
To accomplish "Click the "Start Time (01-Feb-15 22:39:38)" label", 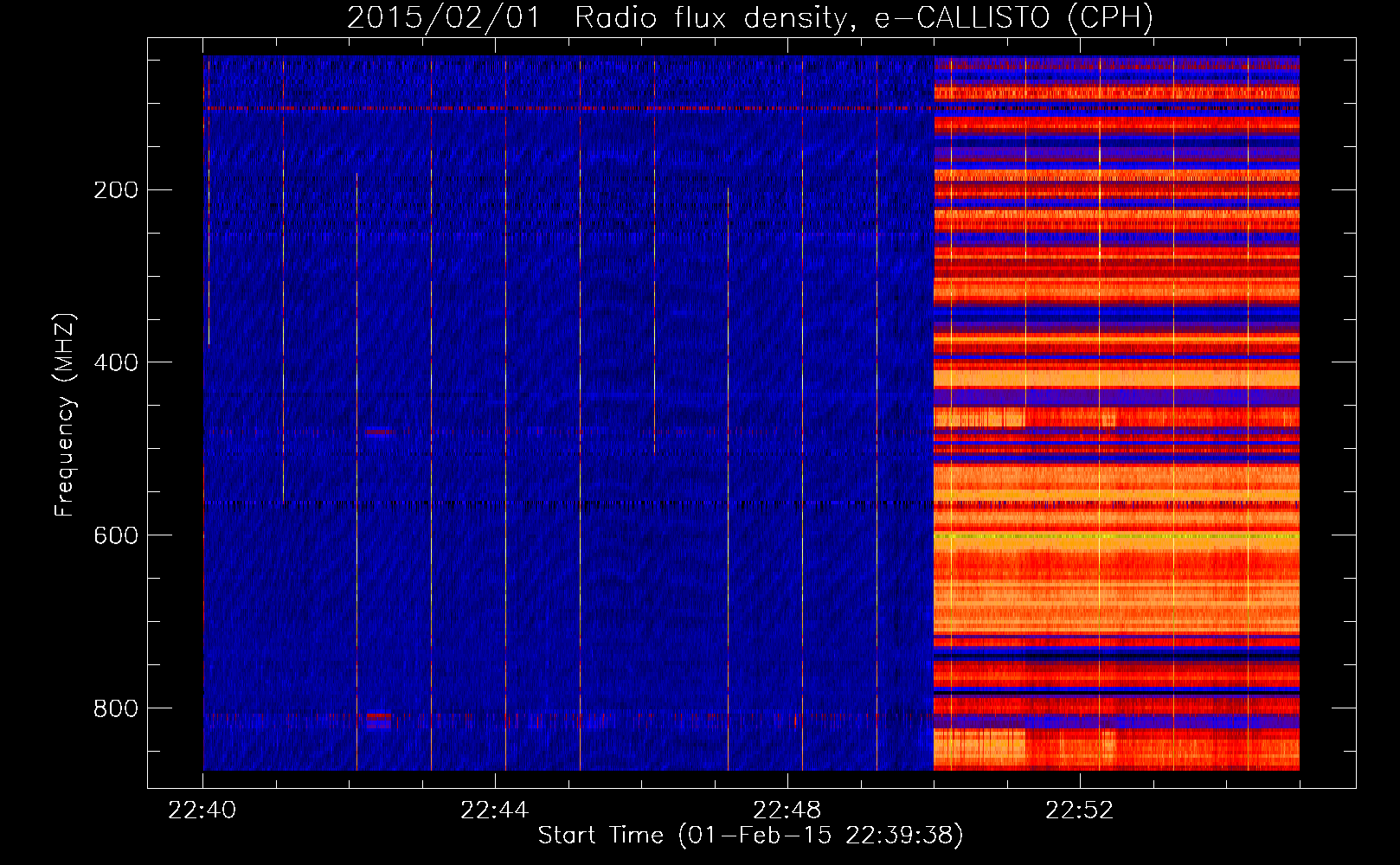I will click(x=750, y=836).
